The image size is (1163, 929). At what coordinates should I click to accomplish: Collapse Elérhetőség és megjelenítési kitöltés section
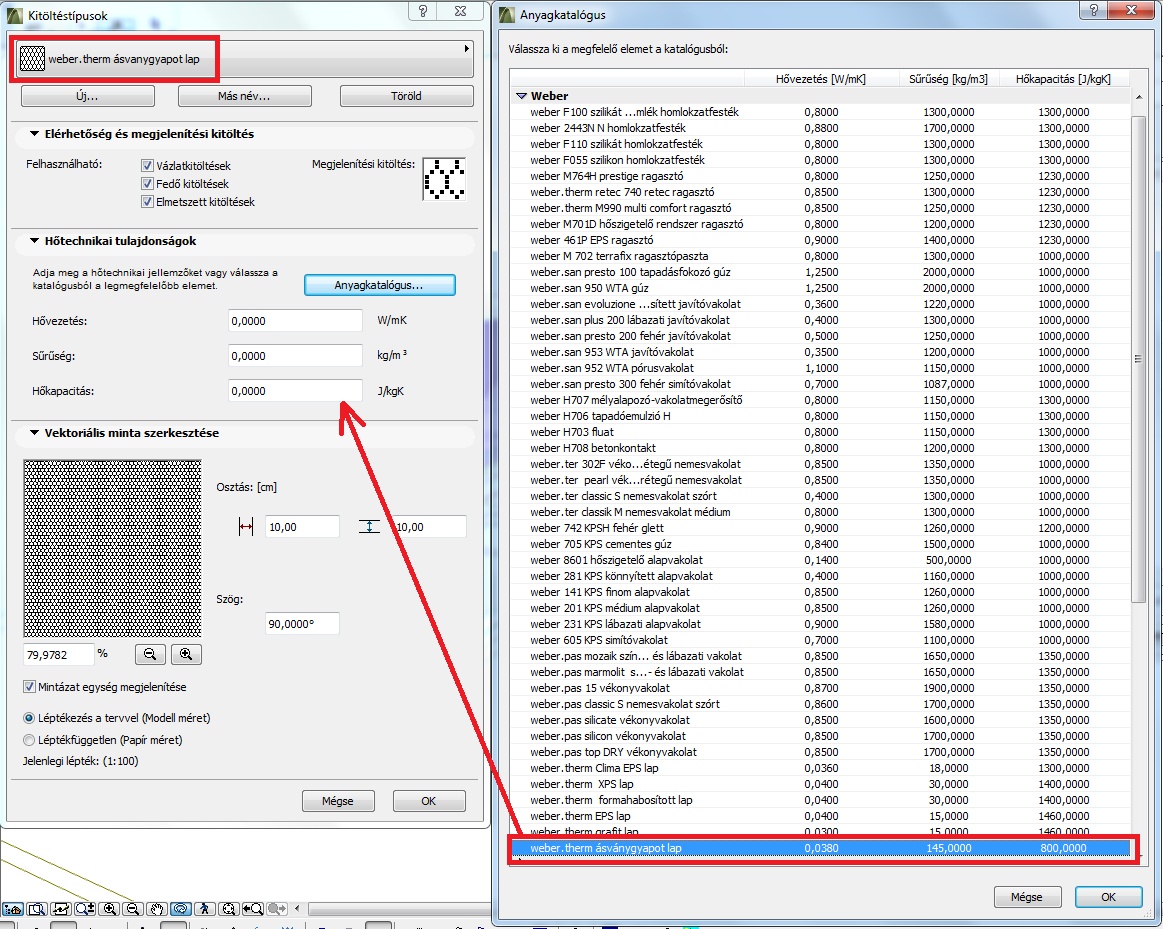[34, 133]
